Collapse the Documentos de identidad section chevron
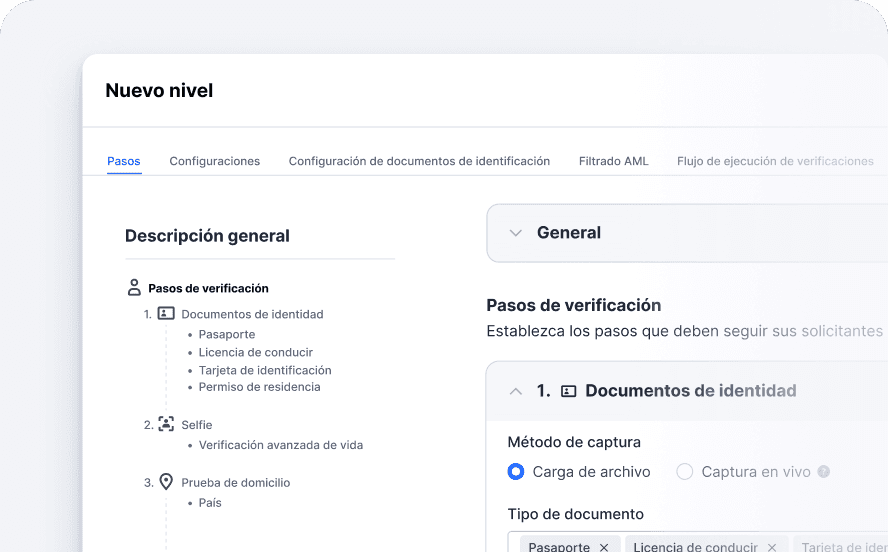This screenshot has width=888, height=552. tap(515, 391)
